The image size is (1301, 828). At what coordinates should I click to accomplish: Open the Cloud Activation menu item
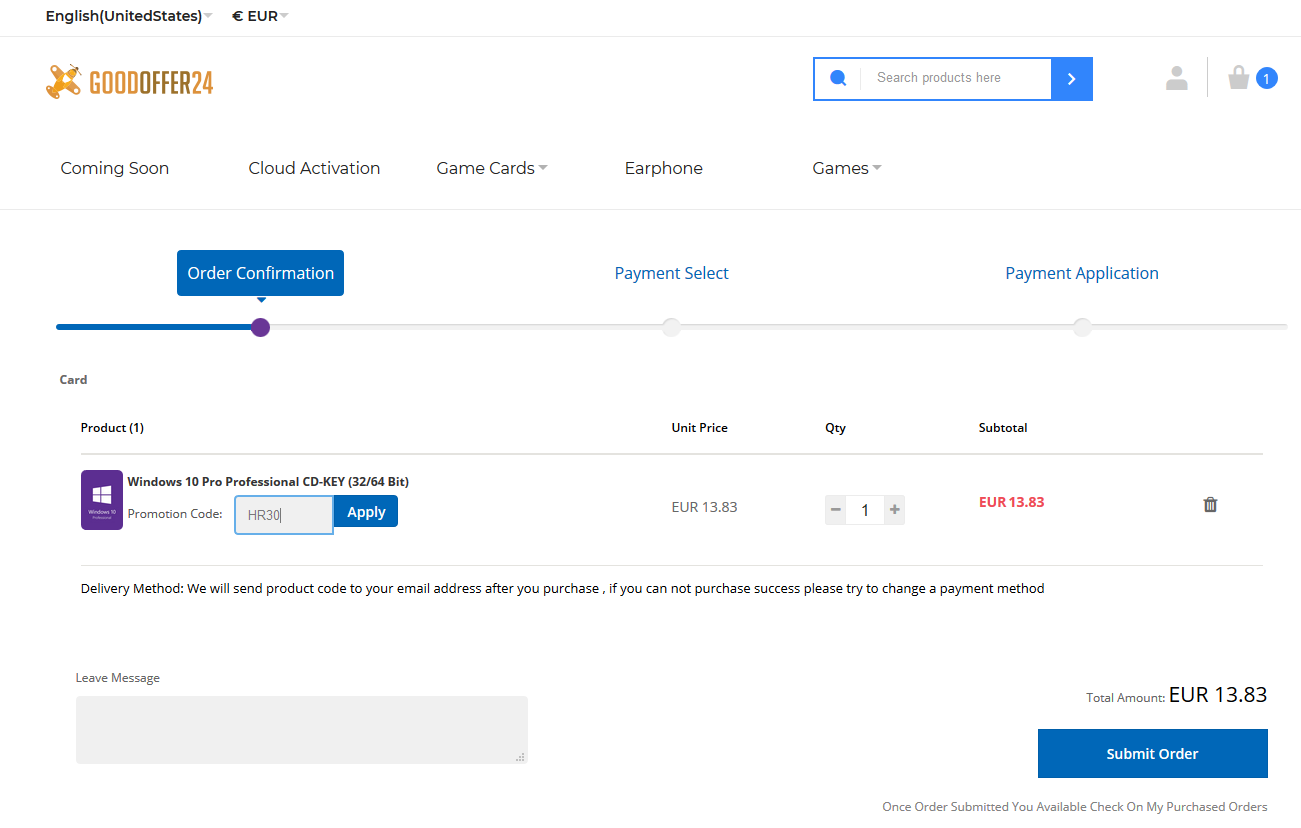tap(314, 168)
